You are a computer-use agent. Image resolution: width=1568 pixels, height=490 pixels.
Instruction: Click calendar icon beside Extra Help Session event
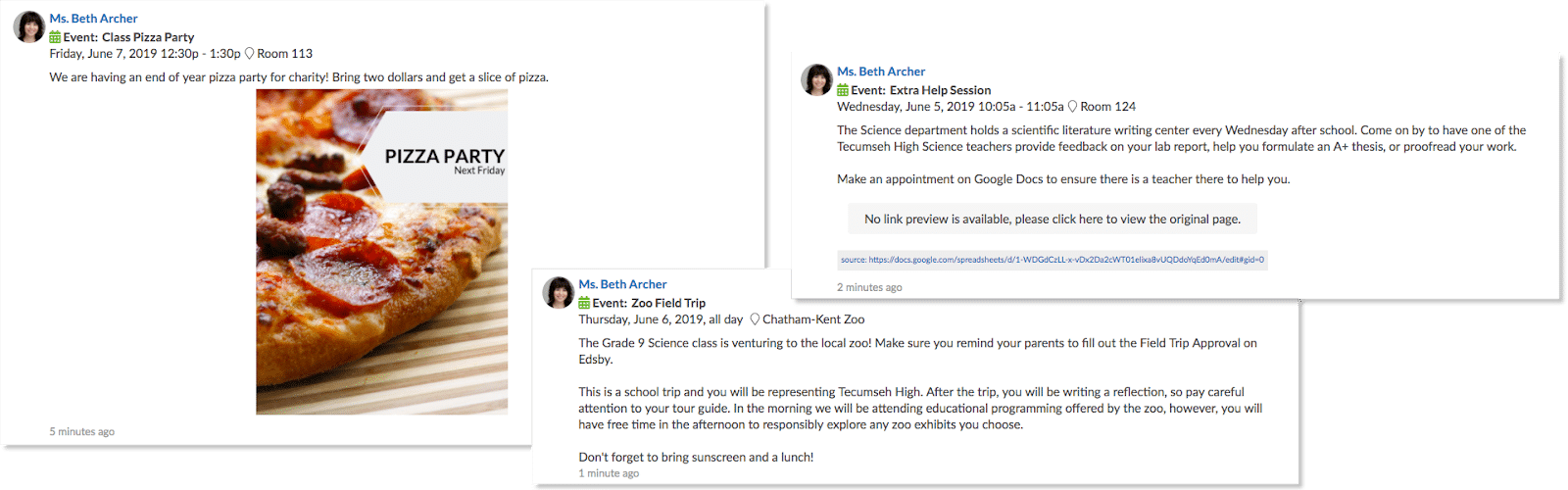pyautogui.click(x=843, y=90)
